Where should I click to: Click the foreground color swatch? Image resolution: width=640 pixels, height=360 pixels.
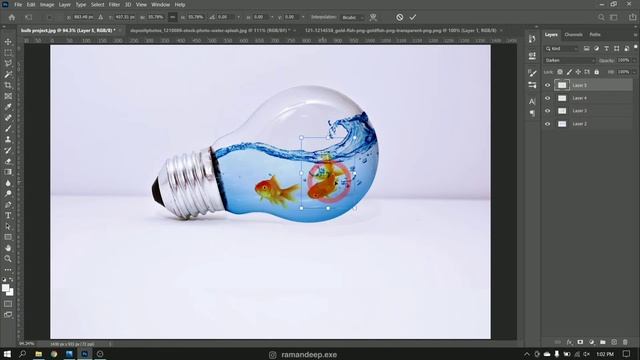point(5,288)
